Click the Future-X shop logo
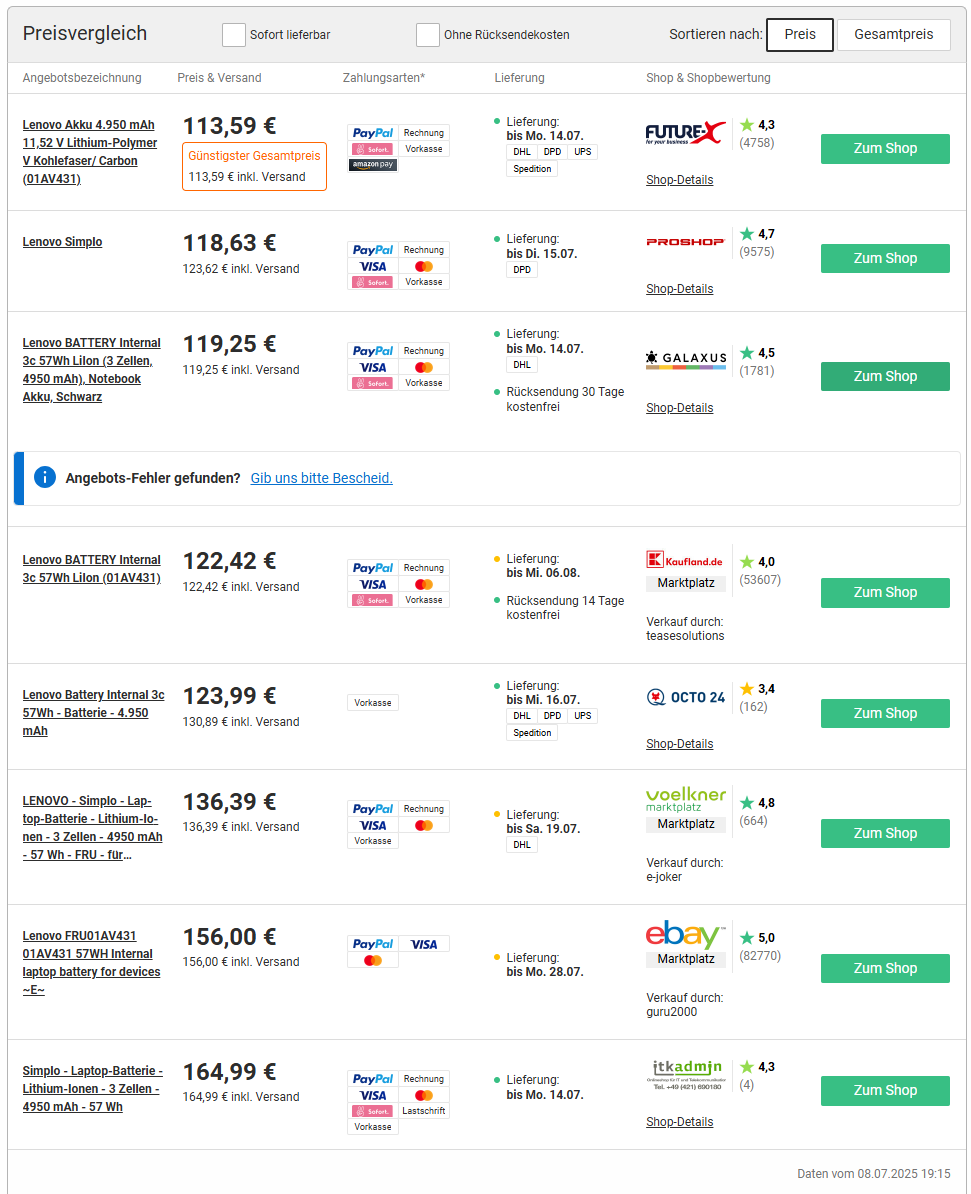Screen dimensions: 971x1194 686,133
